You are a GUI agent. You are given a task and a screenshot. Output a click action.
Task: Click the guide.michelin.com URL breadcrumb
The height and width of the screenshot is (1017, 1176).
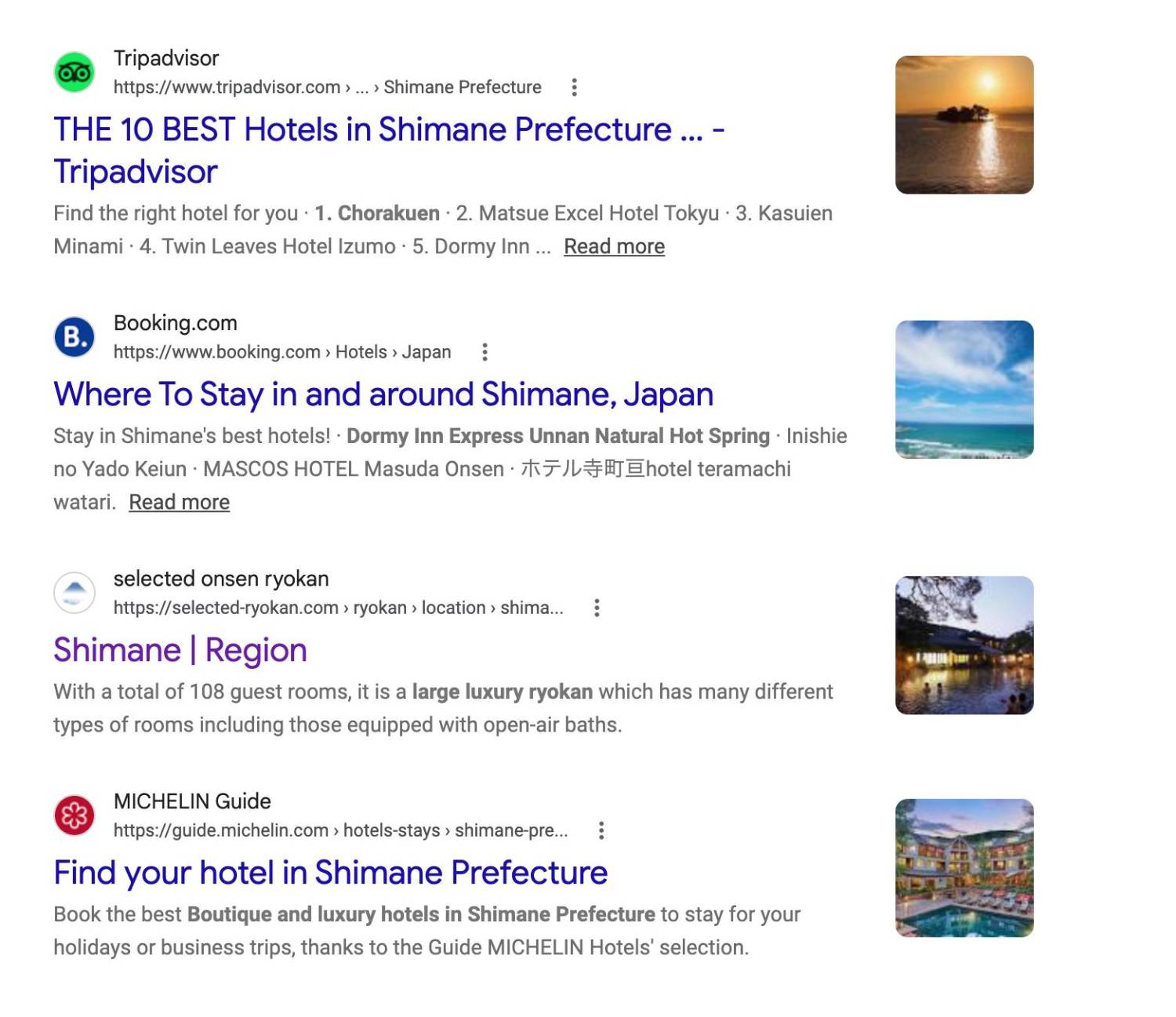pyautogui.click(x=341, y=830)
